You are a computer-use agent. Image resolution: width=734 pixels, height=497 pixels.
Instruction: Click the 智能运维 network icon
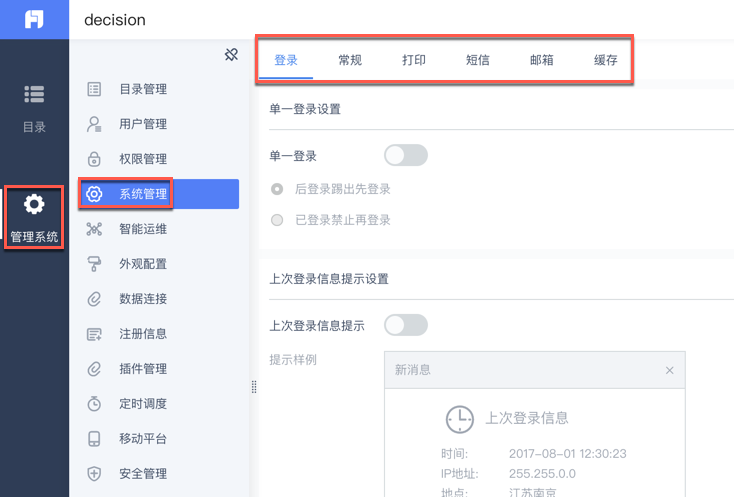click(95, 229)
